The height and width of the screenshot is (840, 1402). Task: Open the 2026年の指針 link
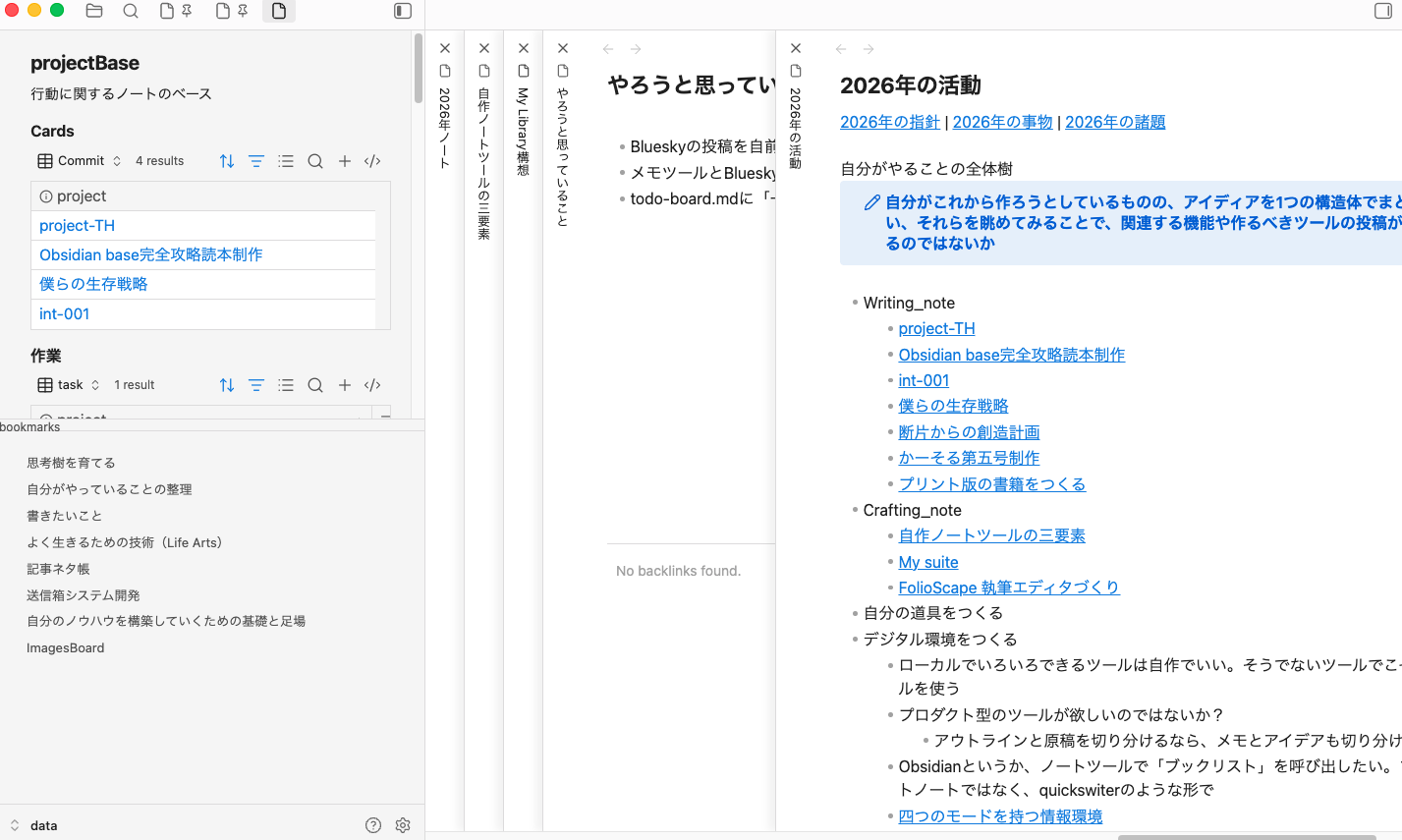(x=890, y=122)
